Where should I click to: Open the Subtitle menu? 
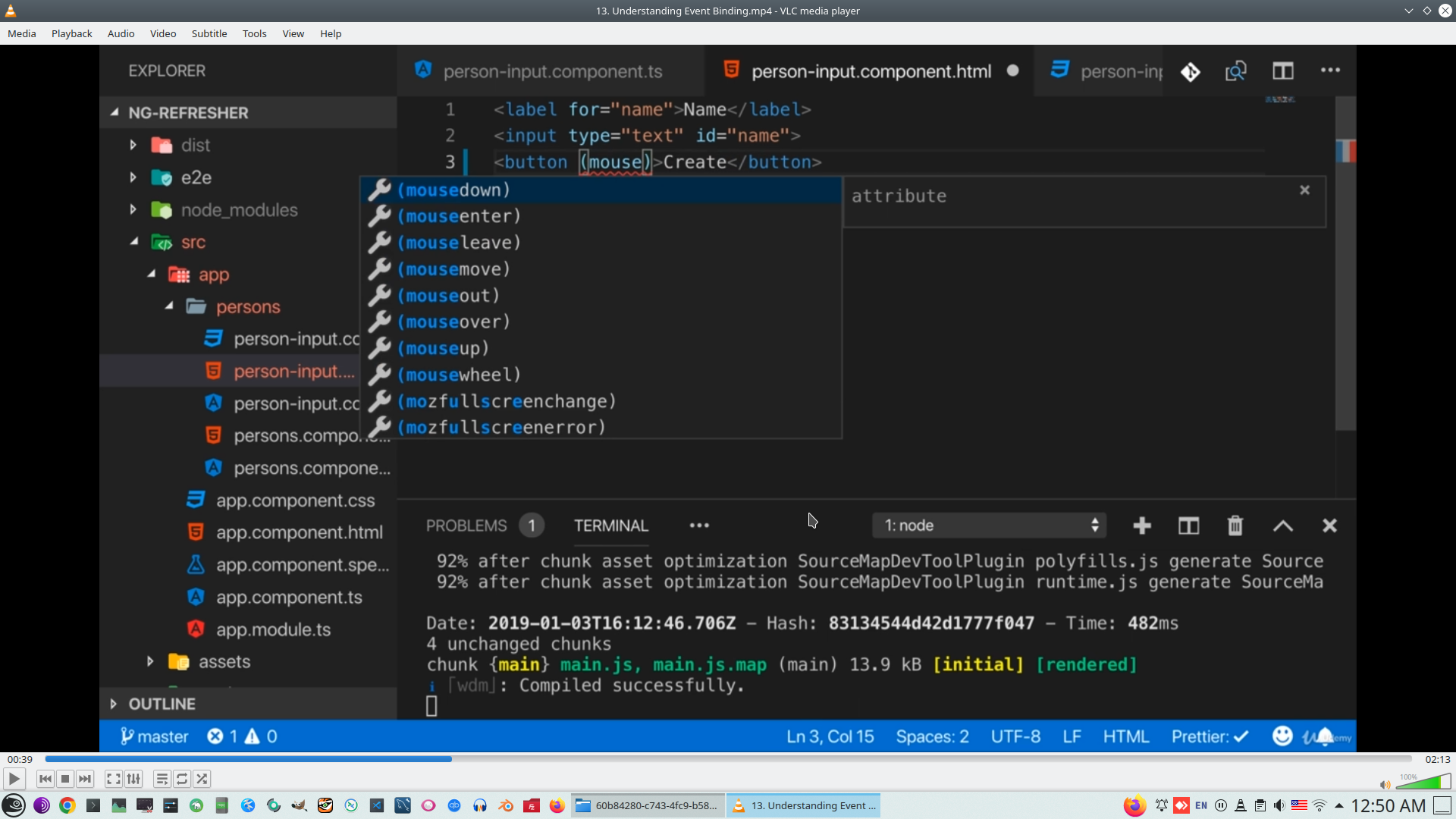coord(209,33)
